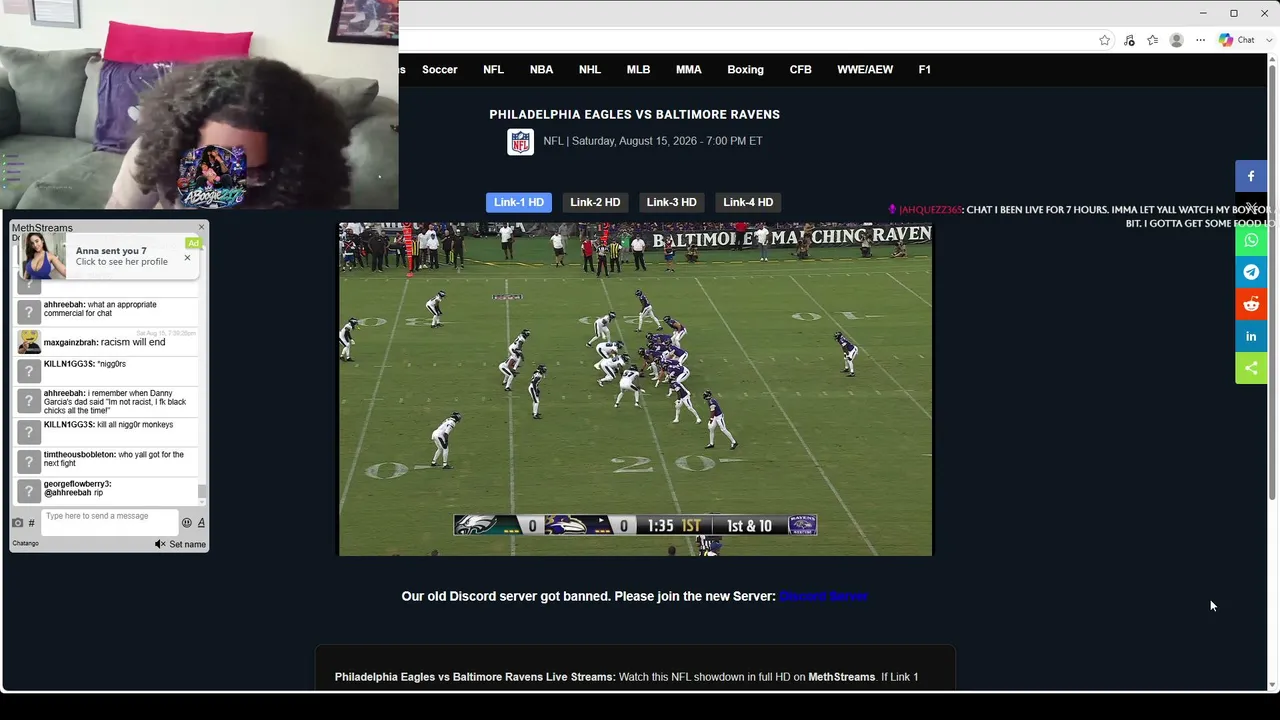This screenshot has width=1280, height=720.
Task: Open the Anna profile ad thumbnail
Action: click(x=43, y=257)
